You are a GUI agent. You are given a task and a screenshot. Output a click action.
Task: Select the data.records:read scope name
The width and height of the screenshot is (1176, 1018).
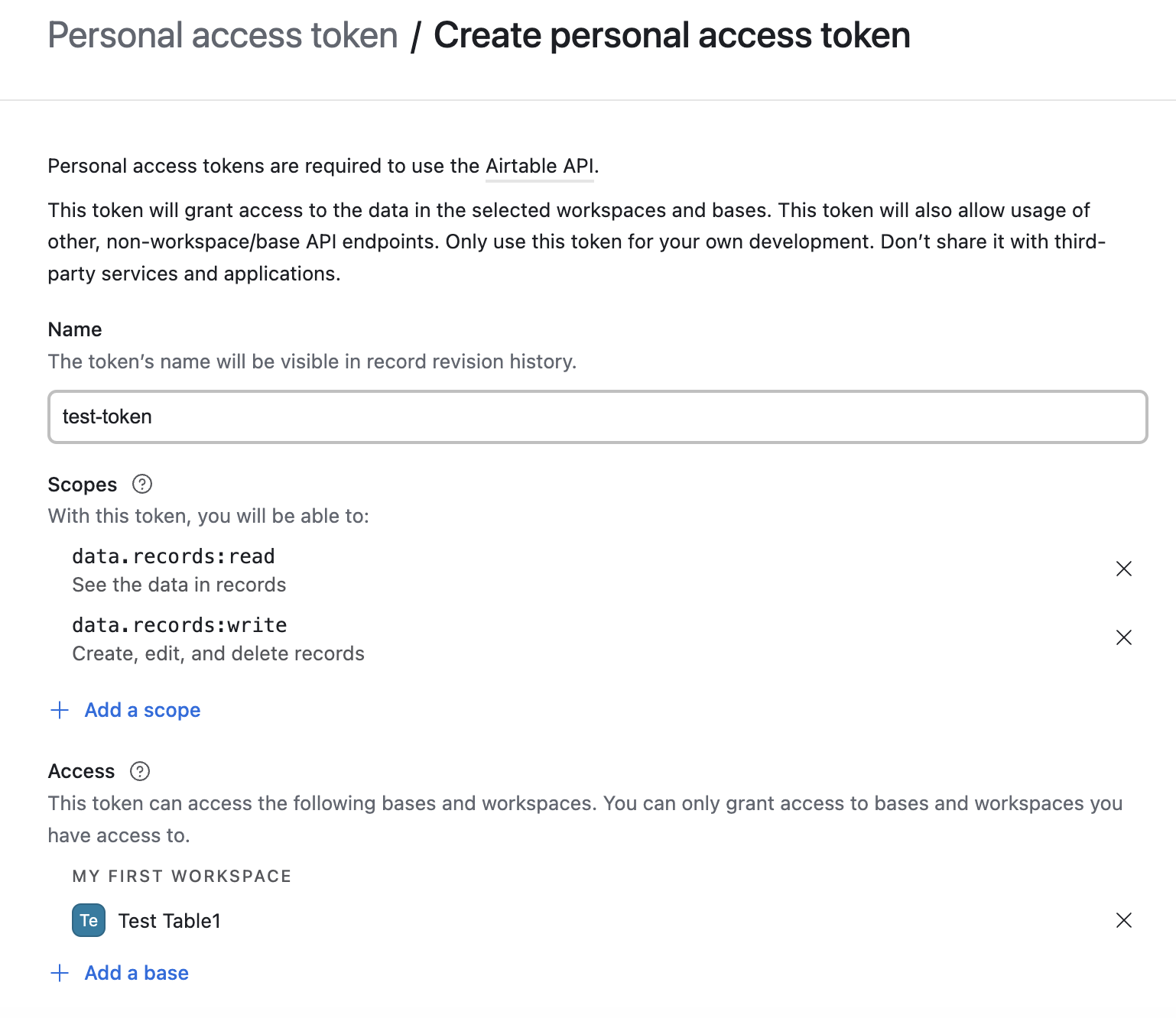pos(174,556)
